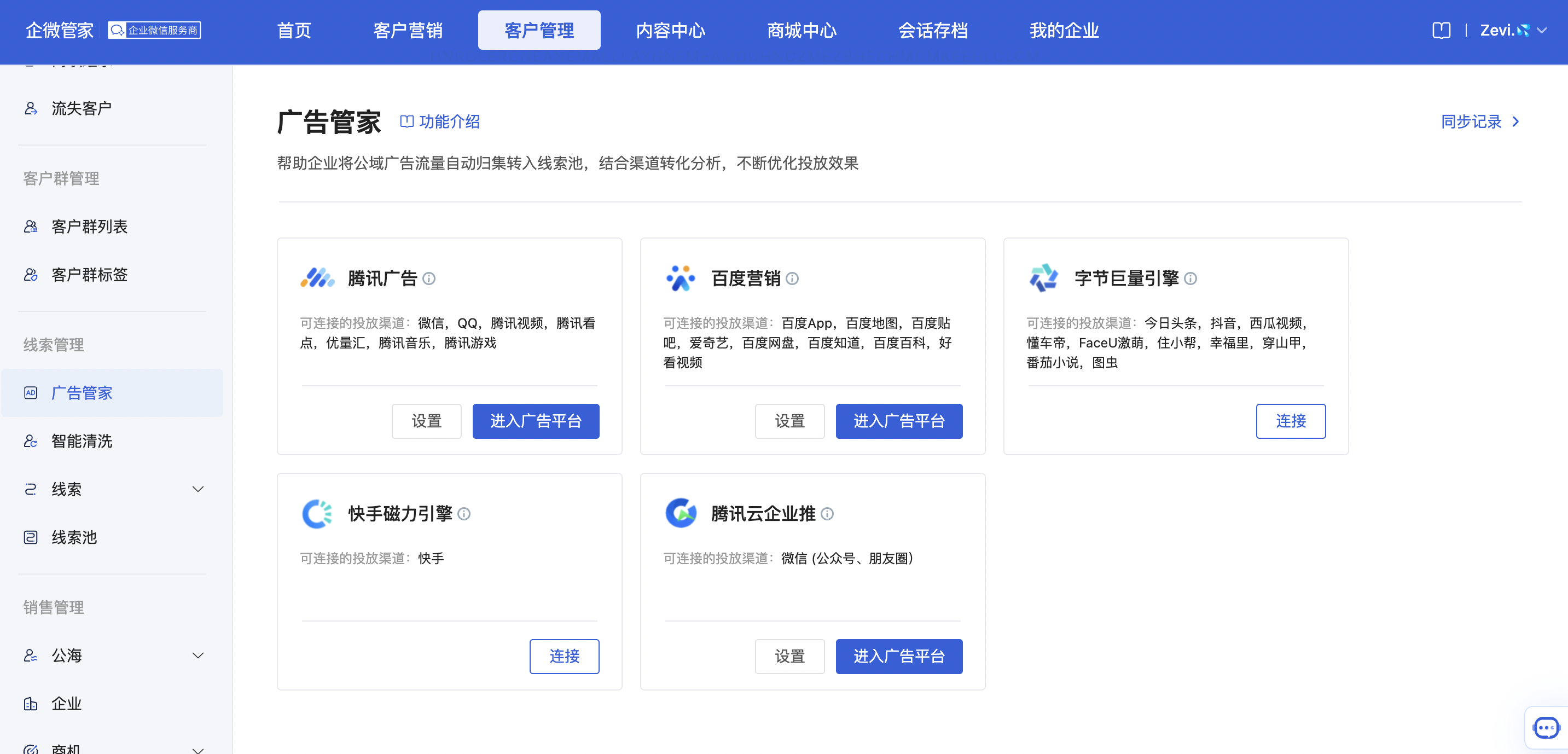Open the Zevi. account dropdown arrow
1568x754 pixels.
pos(1541,31)
